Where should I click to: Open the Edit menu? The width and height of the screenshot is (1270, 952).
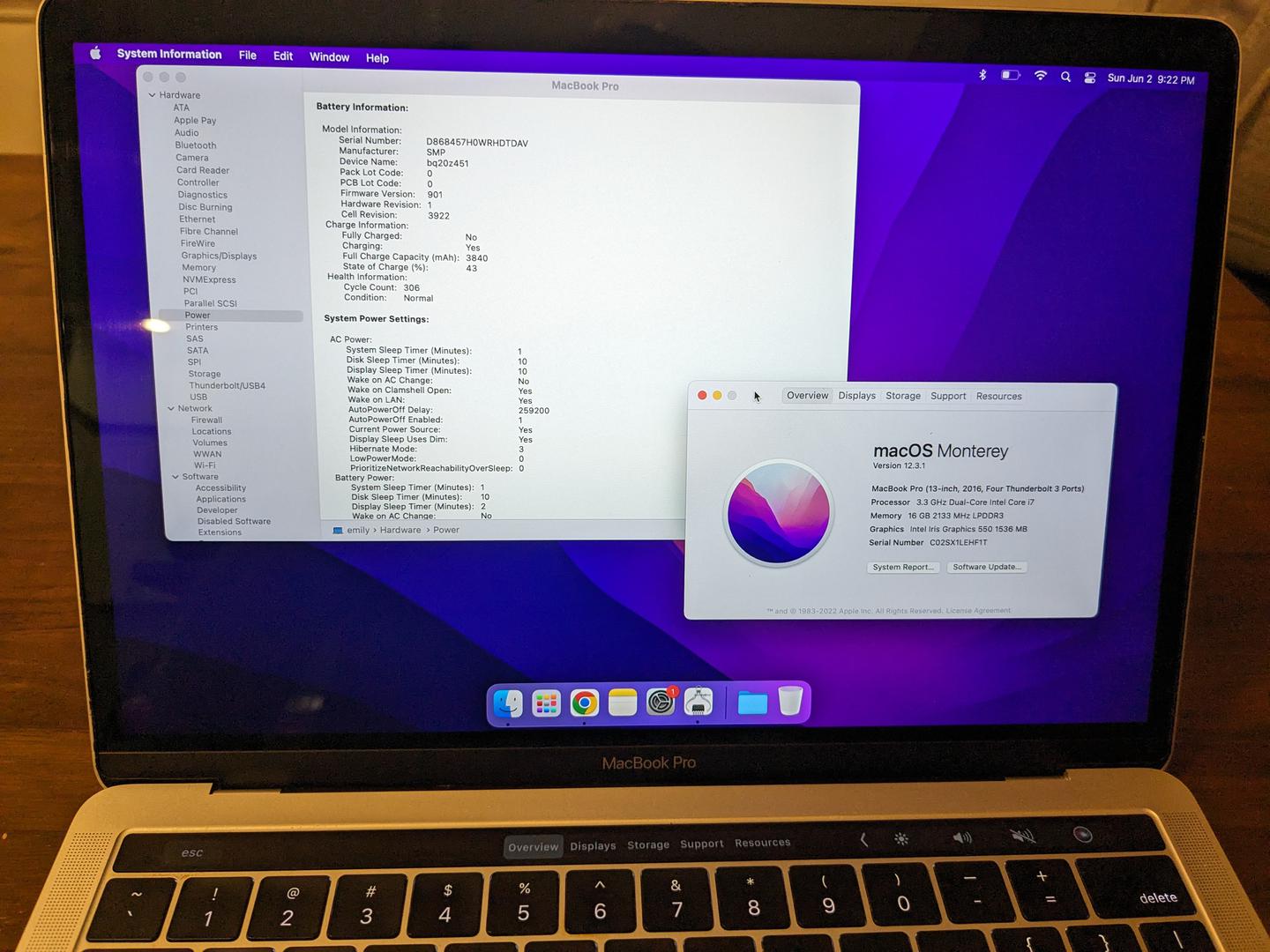(x=283, y=56)
